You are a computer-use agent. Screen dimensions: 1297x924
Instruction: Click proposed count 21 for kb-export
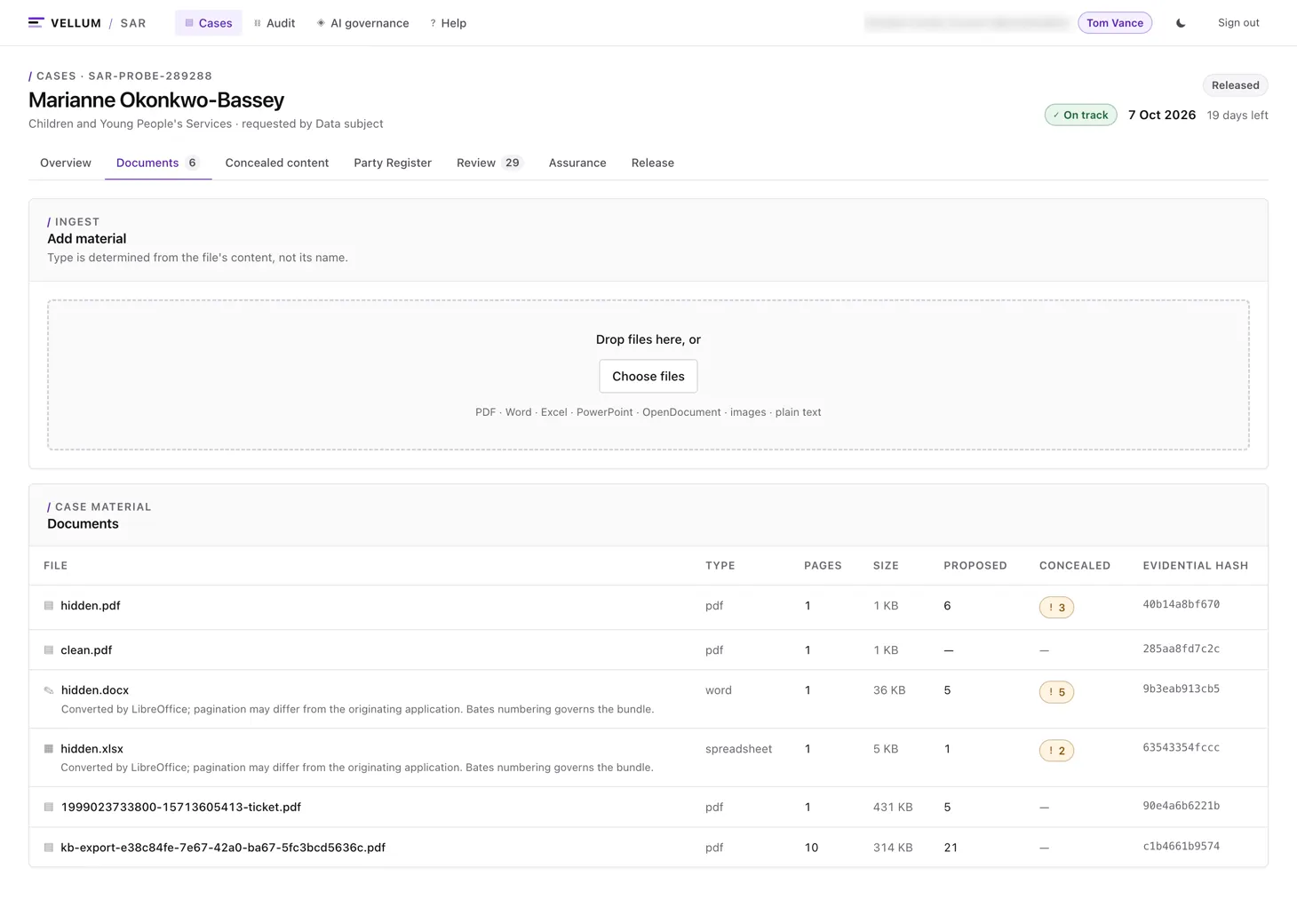(x=951, y=848)
